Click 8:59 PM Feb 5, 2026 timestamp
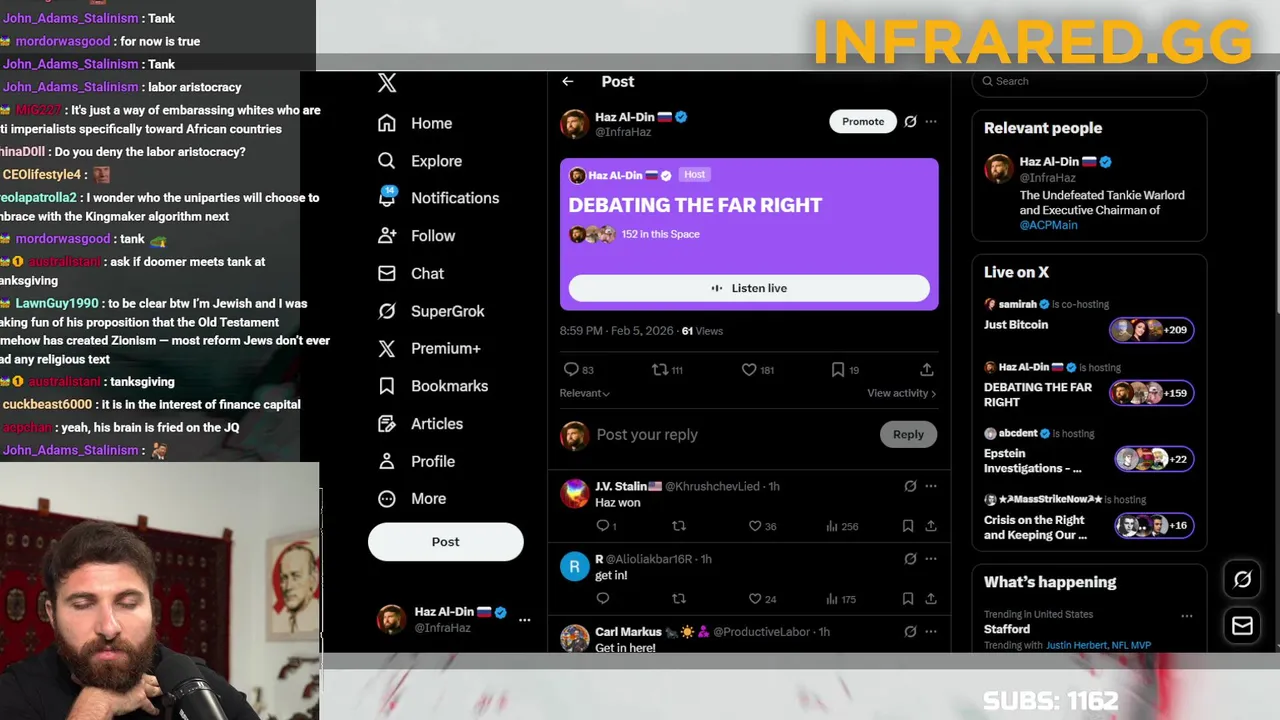Screen dimensions: 1280x720 click(617, 331)
